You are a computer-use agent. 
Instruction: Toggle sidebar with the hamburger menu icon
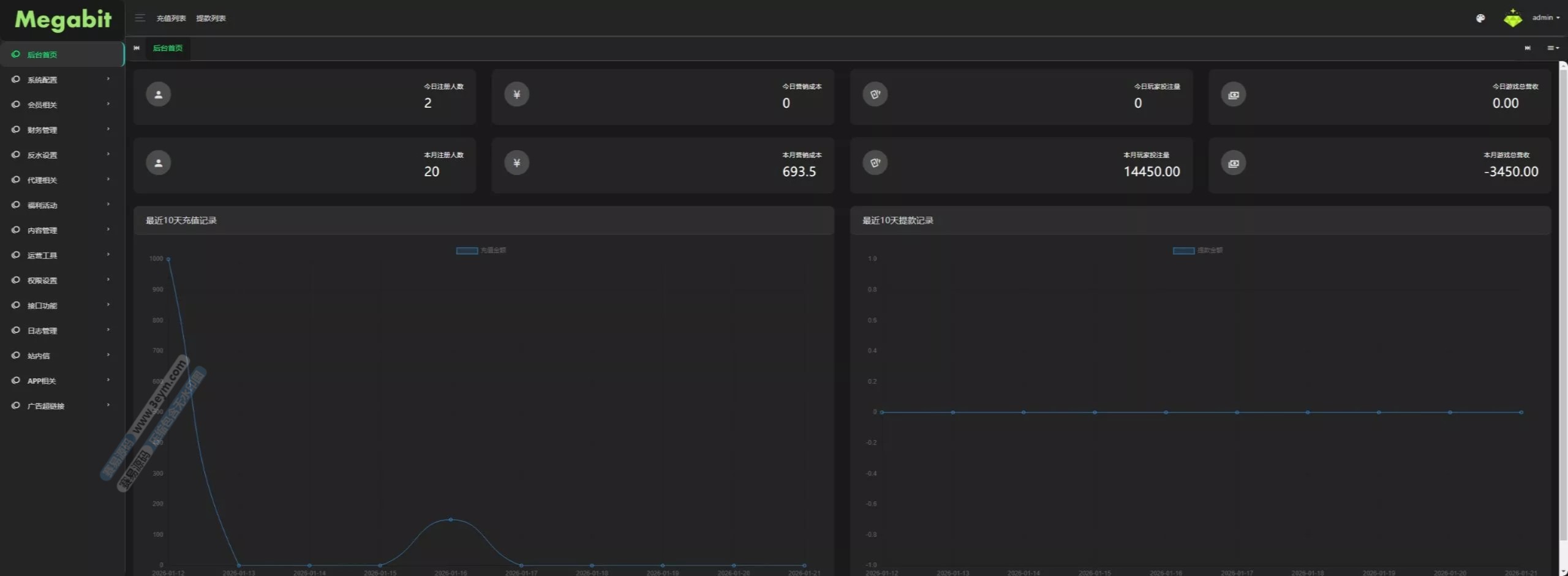pyautogui.click(x=140, y=18)
